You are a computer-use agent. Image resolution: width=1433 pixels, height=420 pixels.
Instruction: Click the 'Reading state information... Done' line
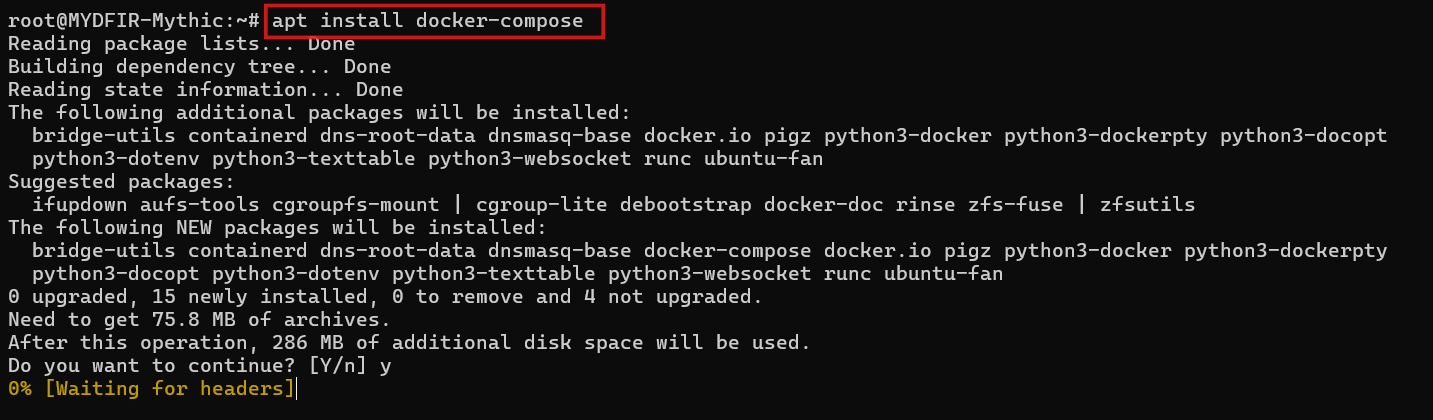click(205, 90)
